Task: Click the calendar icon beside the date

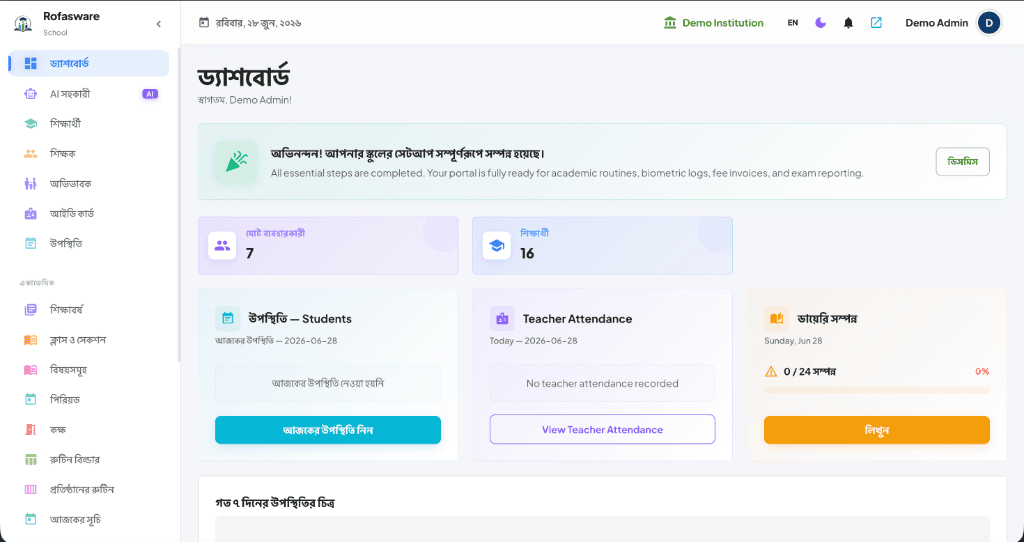Action: 204,23
